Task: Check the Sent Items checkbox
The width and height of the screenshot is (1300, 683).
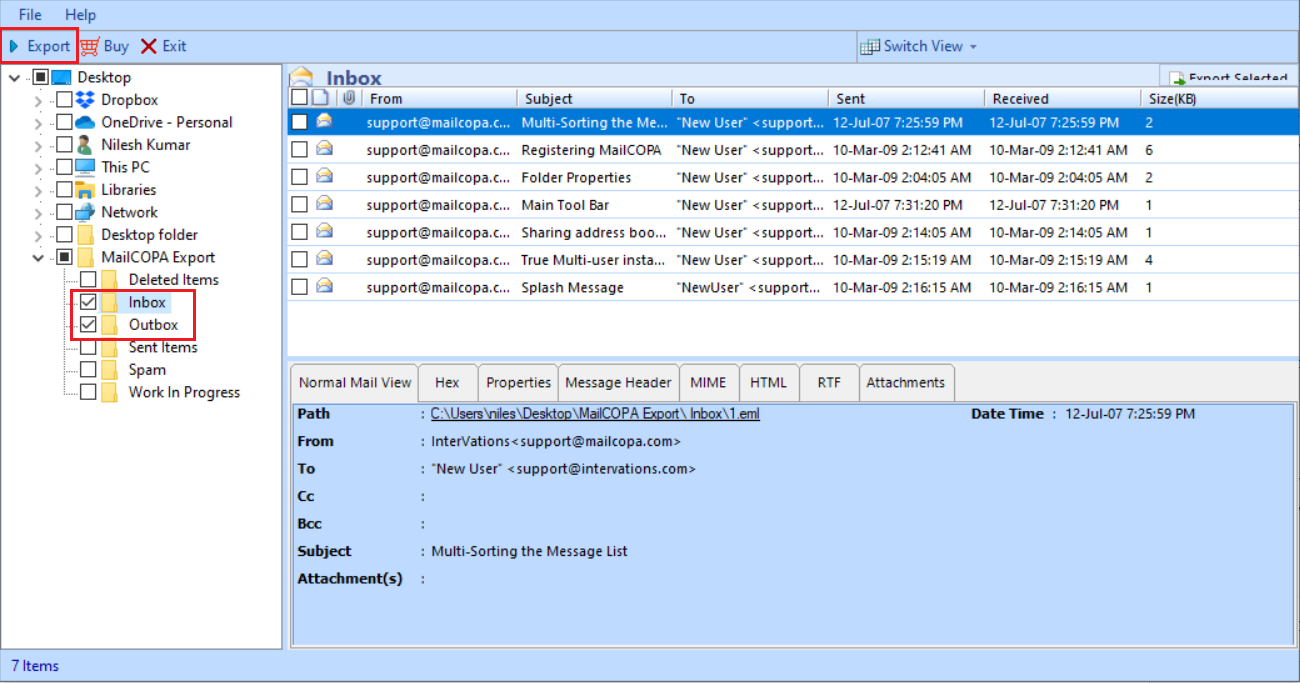Action: coord(88,347)
